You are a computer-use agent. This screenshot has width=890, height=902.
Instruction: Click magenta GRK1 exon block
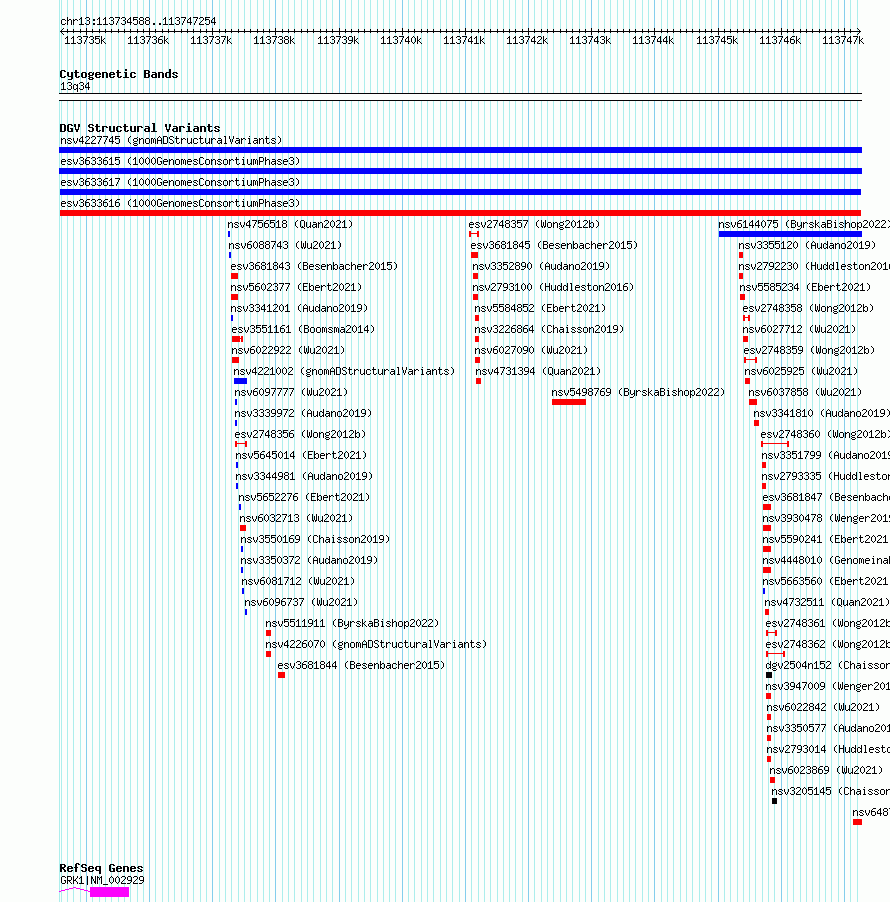pos(109,892)
